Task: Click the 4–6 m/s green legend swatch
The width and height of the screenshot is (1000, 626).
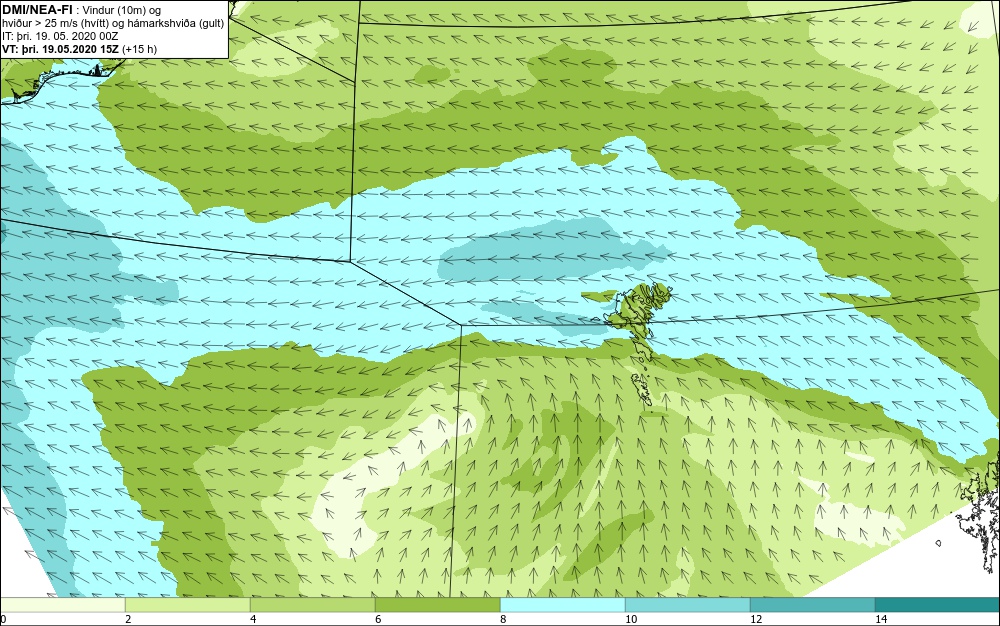Action: point(312,604)
